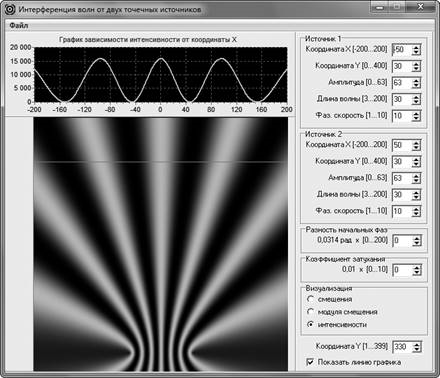Image resolution: width=440 pixels, height=378 pixels.
Task: Click the Source 2 wavelength input field
Action: point(402,195)
